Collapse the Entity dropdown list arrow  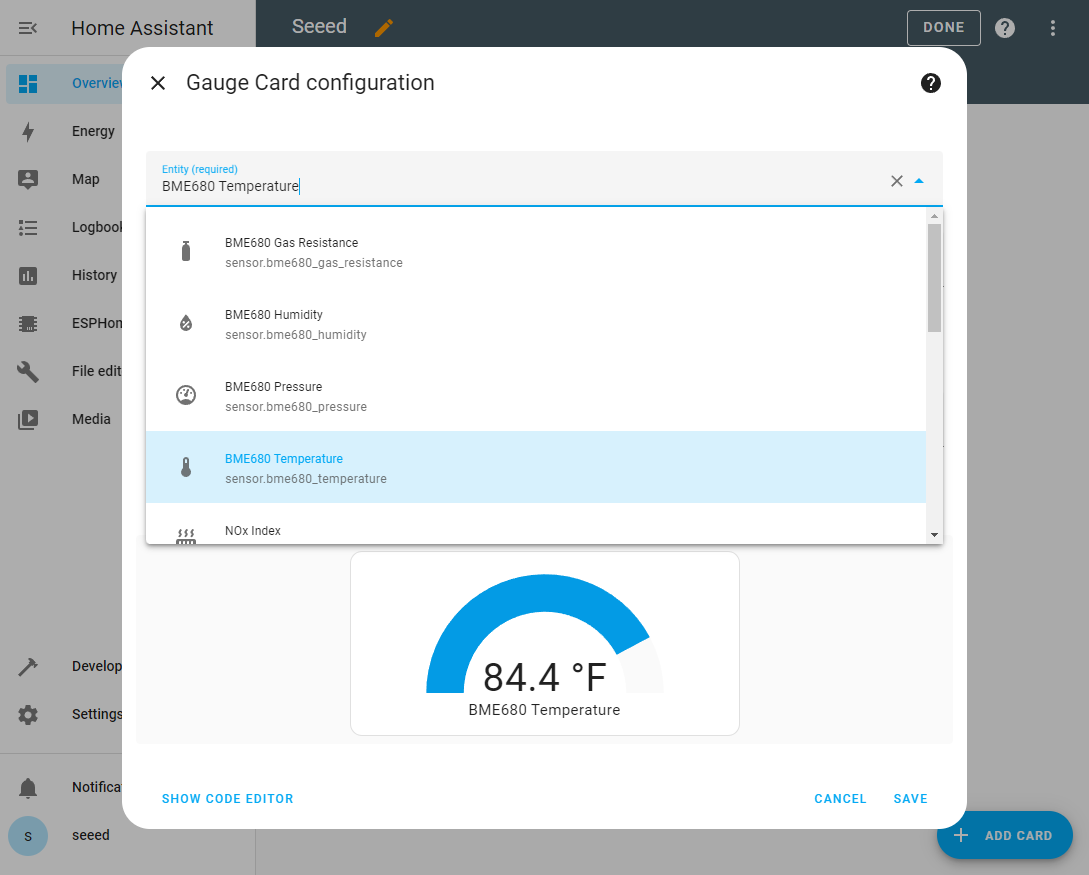coord(919,181)
